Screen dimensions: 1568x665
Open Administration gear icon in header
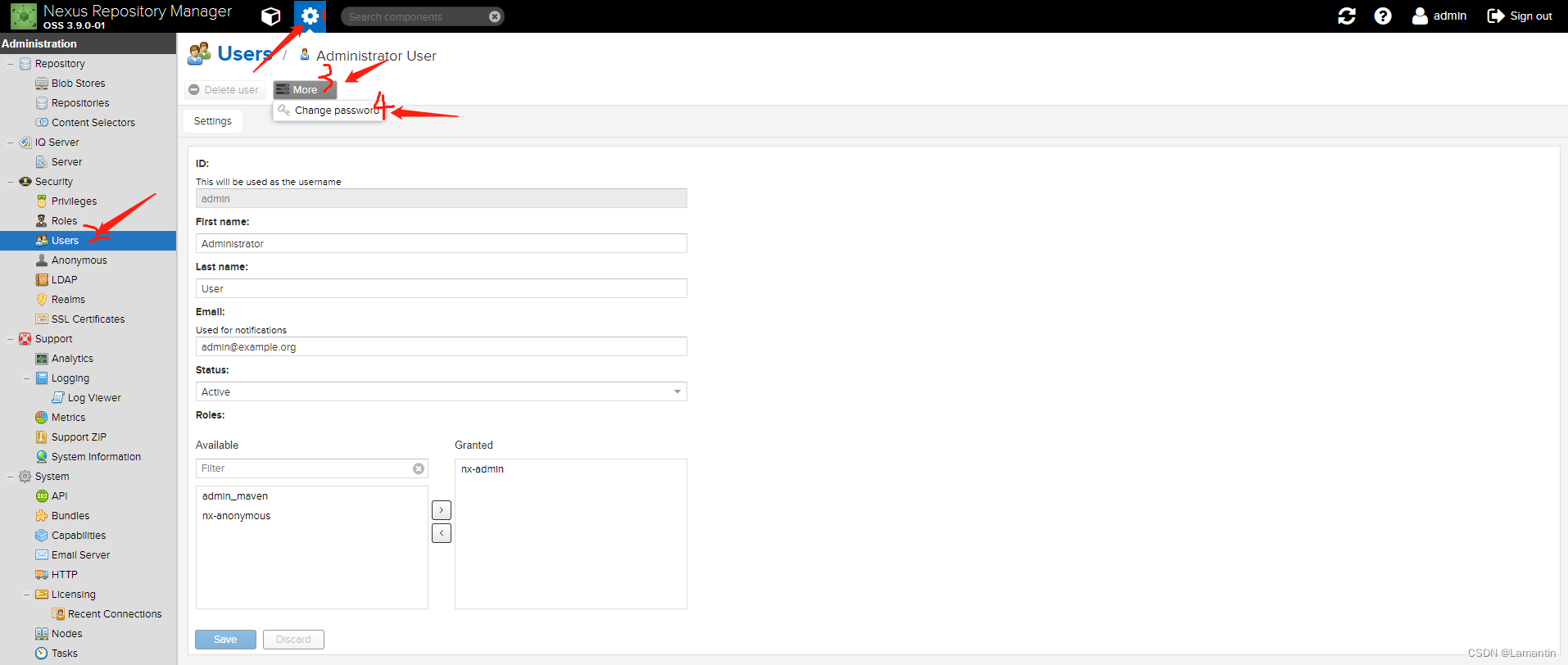[x=310, y=16]
